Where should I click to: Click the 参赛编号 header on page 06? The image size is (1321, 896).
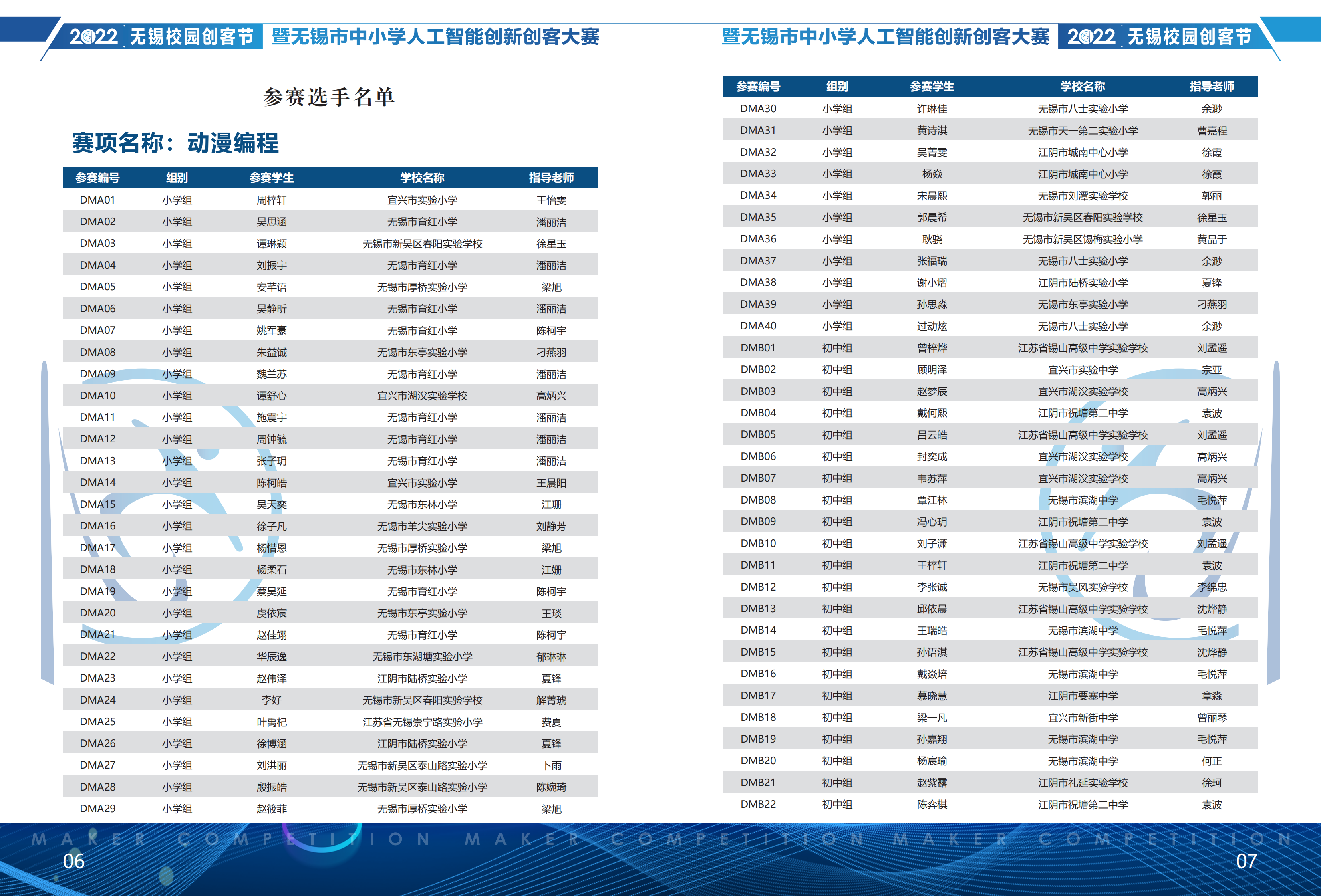point(98,178)
